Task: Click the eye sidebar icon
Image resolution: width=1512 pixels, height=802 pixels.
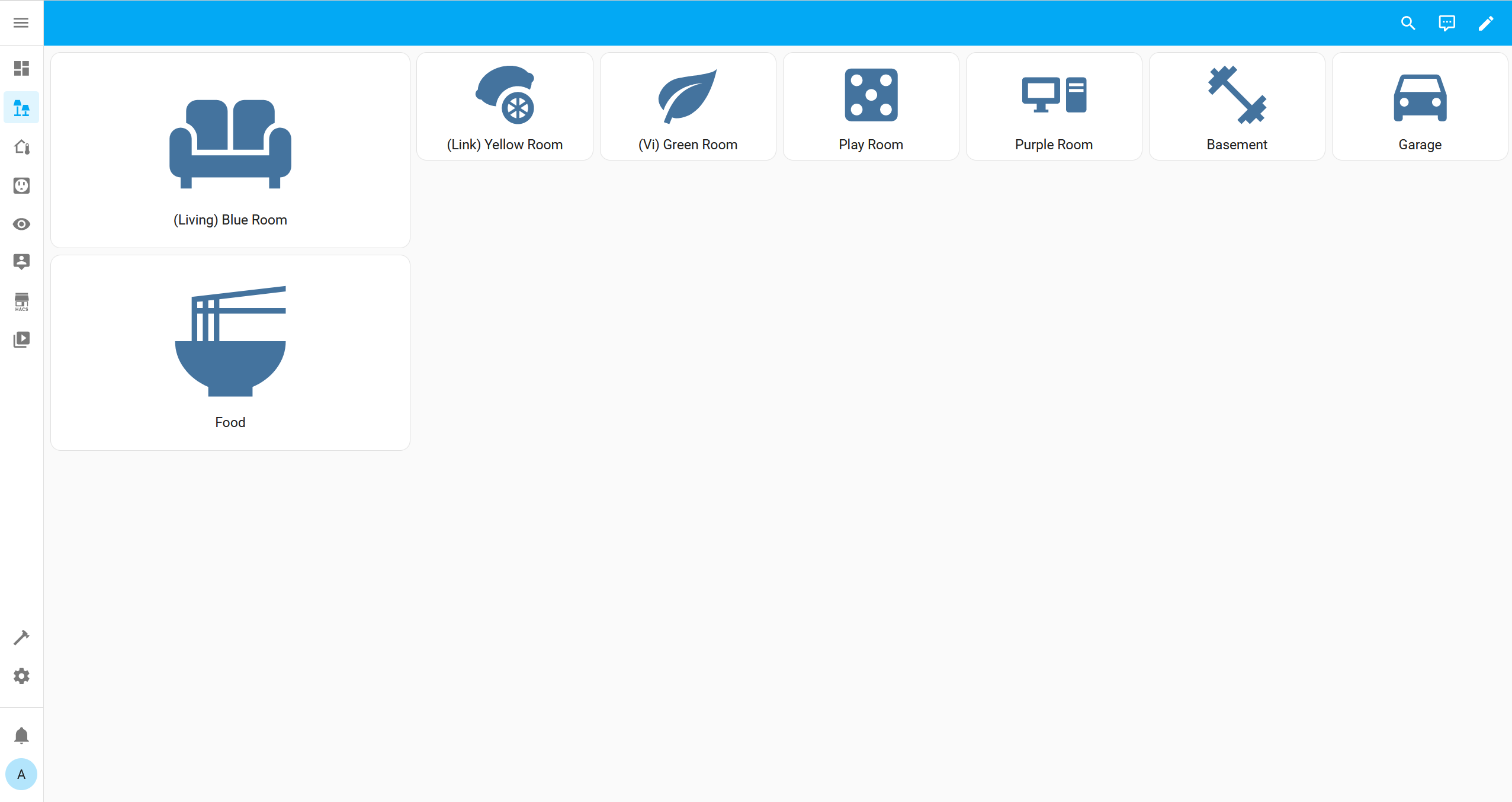Action: coord(21,224)
